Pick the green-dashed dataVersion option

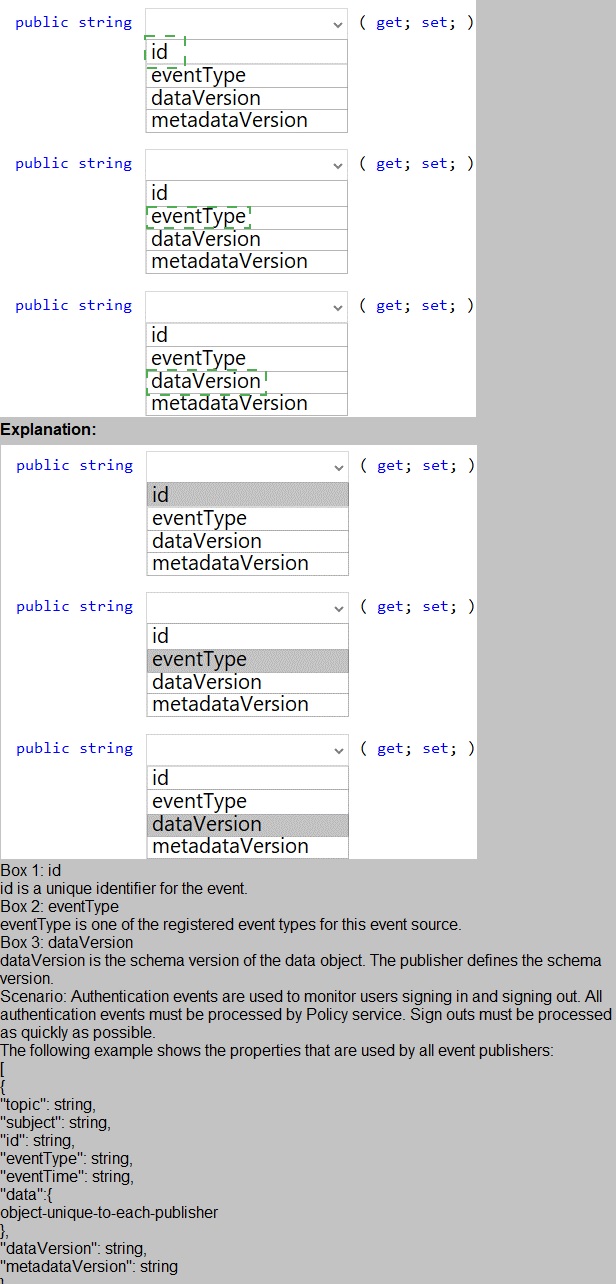point(206,381)
